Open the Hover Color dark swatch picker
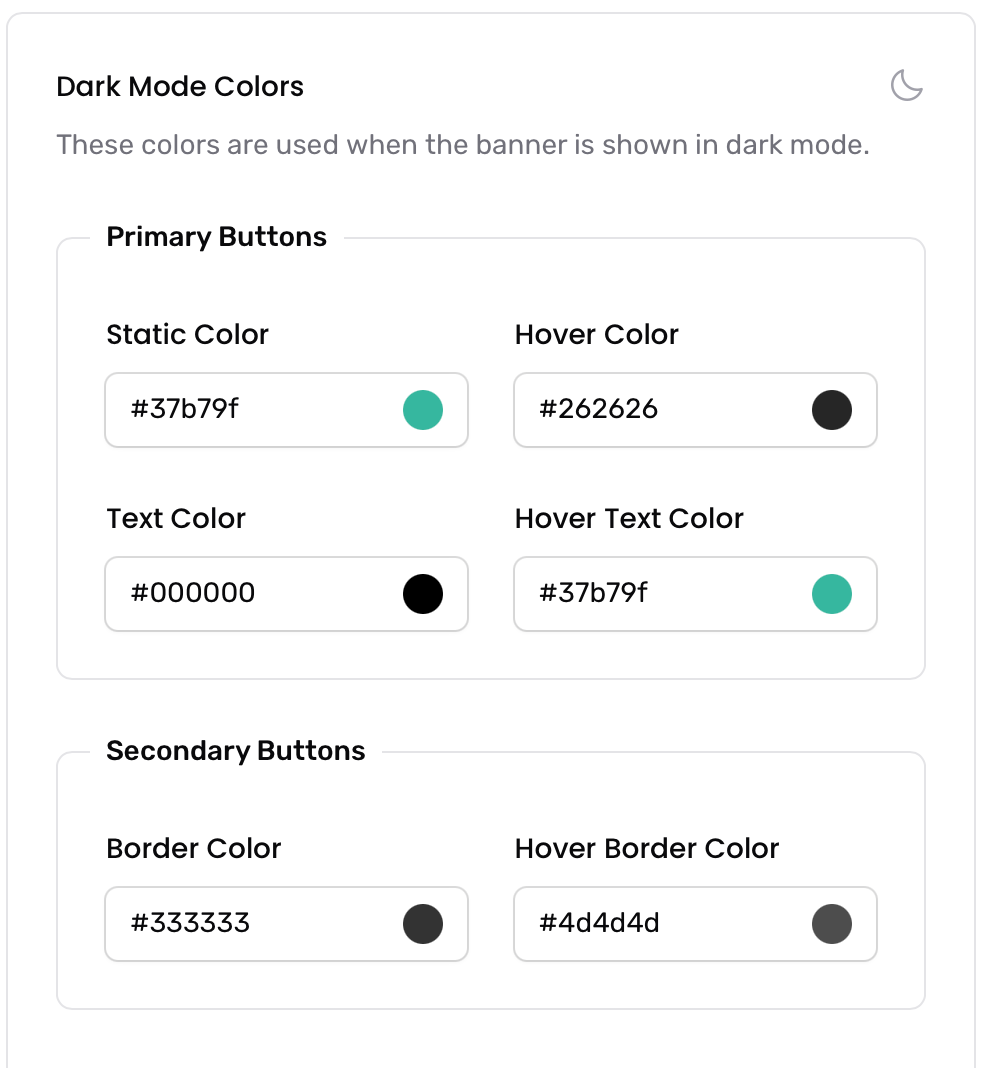Screen dimensions: 984x1068 [x=831, y=410]
